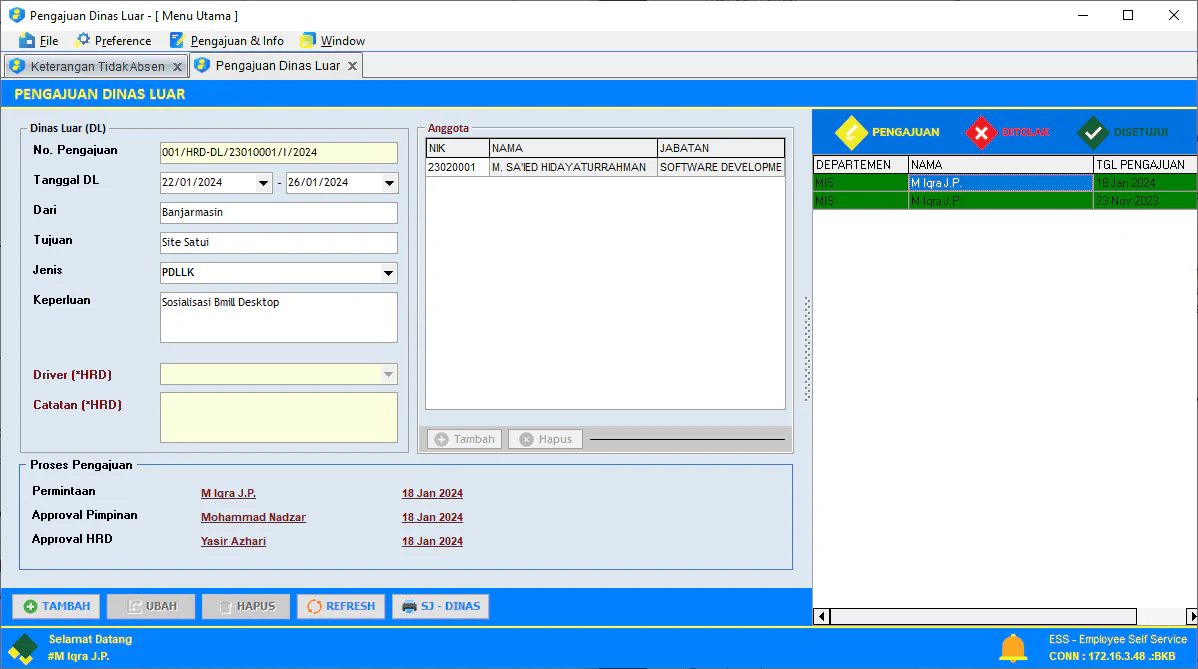Click the M Iqra J.P. requester link
The image size is (1198, 669).
coord(228,493)
